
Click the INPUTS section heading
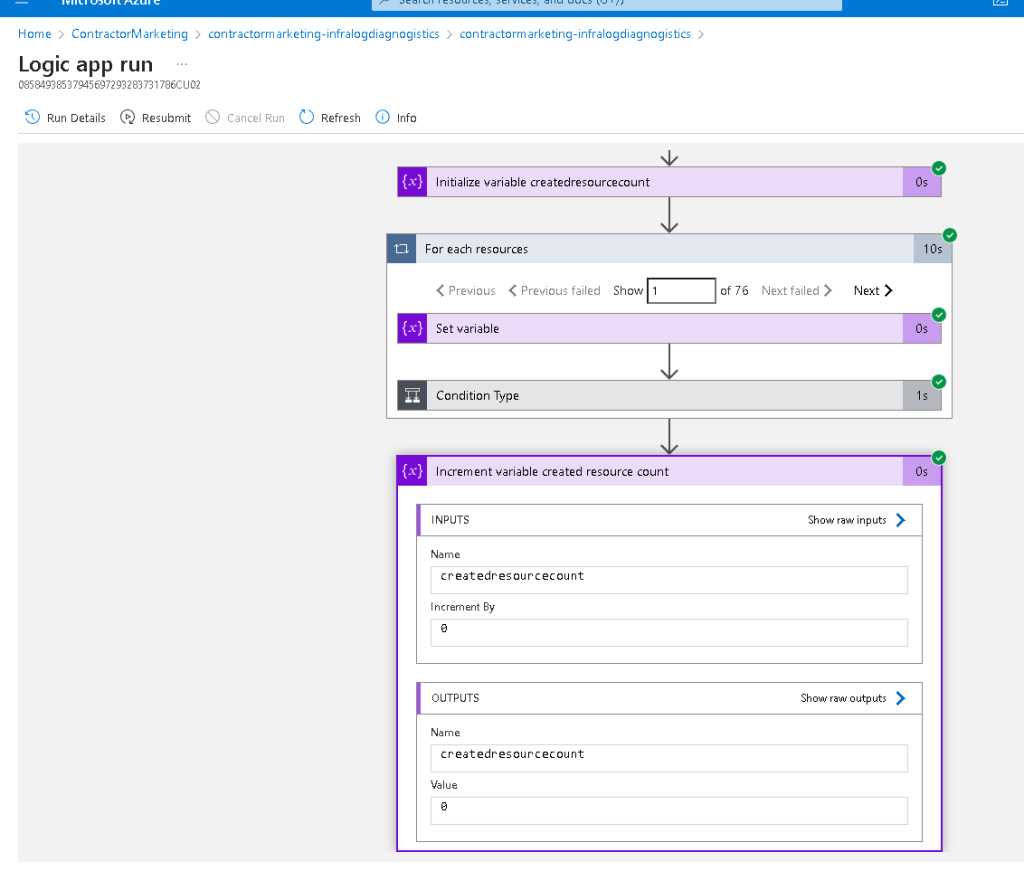450,520
